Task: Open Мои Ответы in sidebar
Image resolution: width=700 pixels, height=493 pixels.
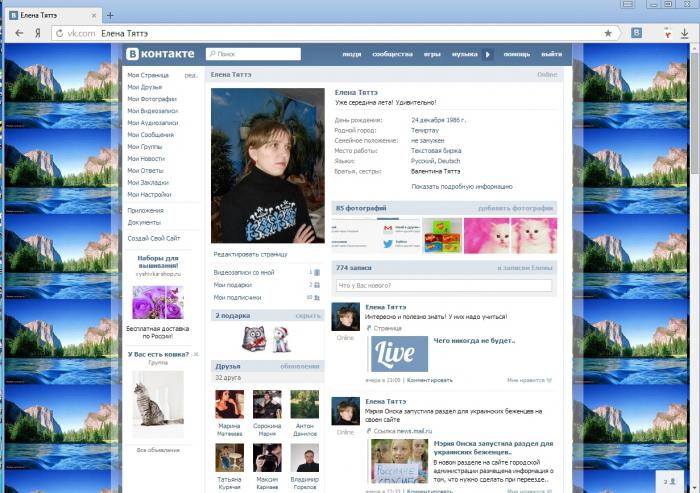Action: pyautogui.click(x=146, y=171)
